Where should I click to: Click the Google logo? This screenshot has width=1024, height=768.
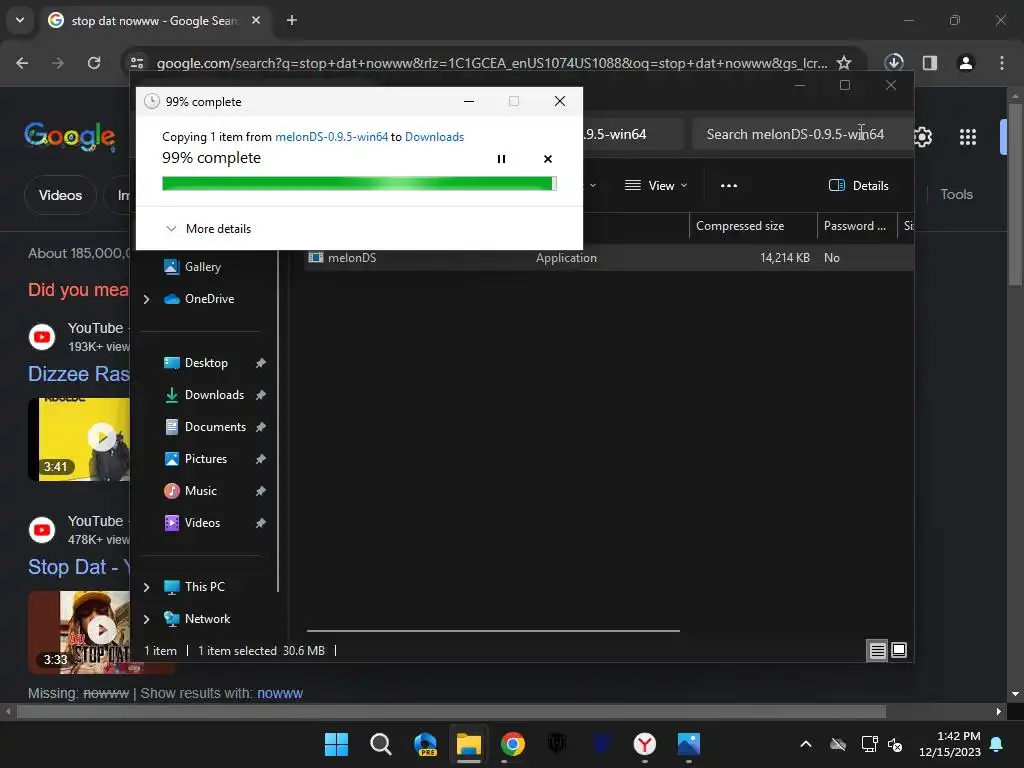coord(70,136)
